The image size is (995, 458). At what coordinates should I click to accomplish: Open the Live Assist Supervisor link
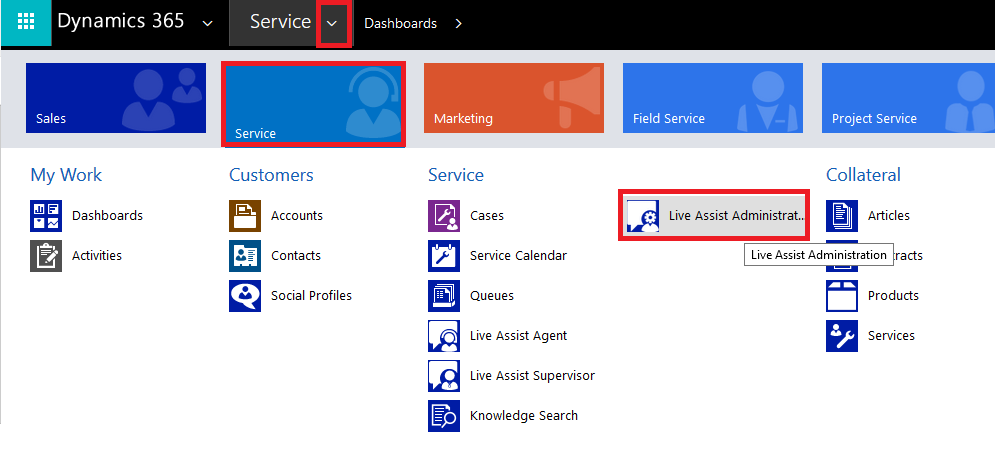(532, 376)
